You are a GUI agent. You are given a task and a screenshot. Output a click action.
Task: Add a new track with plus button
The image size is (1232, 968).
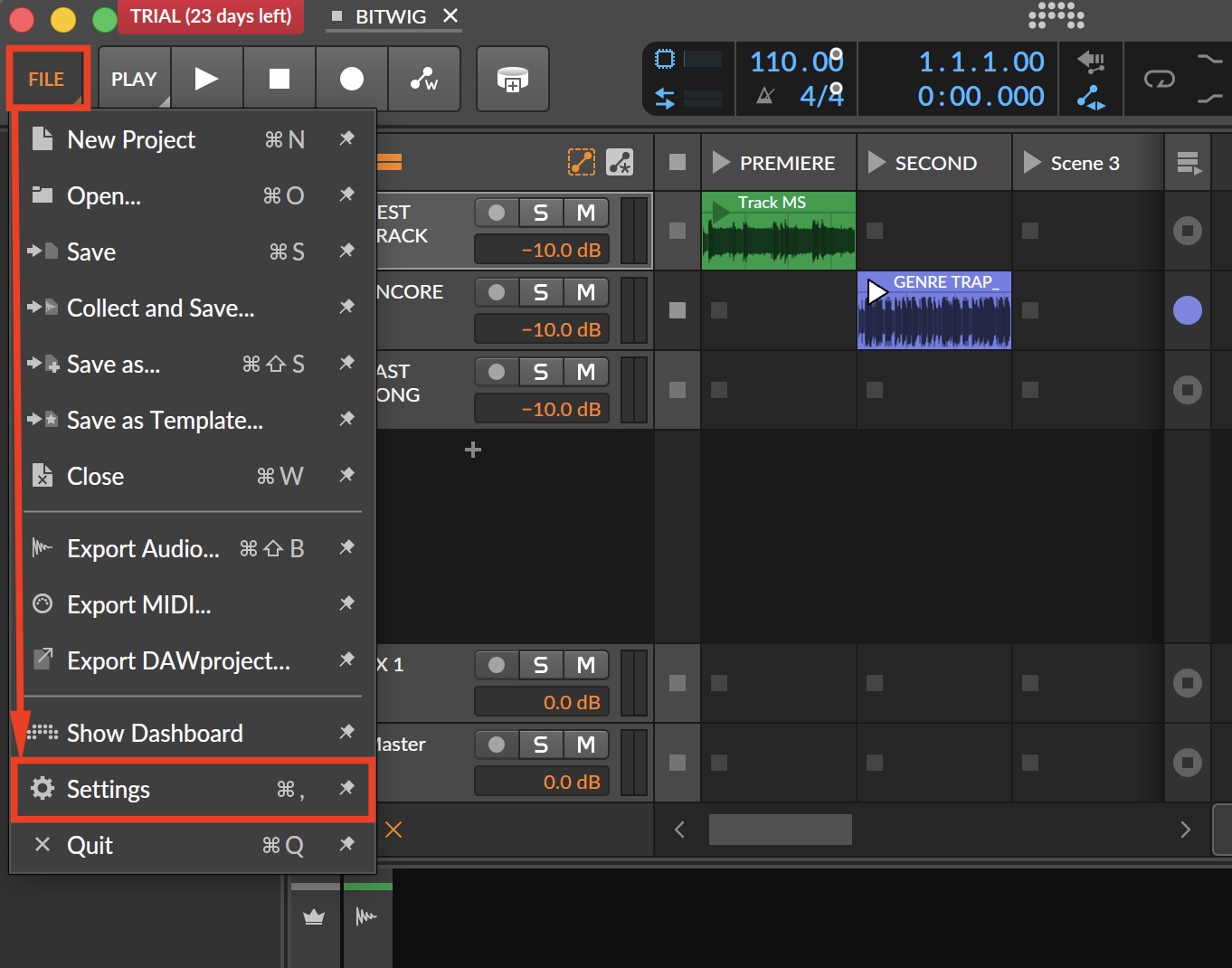point(472,450)
